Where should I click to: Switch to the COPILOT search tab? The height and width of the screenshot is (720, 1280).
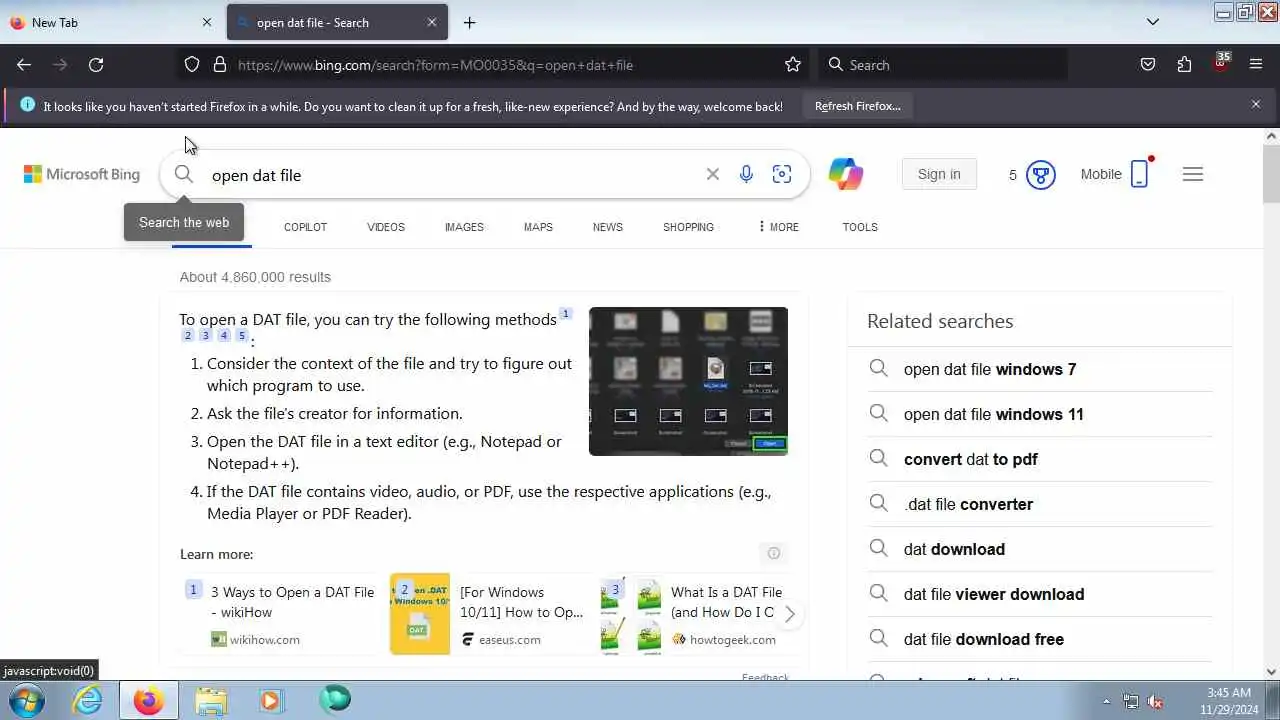pos(305,227)
